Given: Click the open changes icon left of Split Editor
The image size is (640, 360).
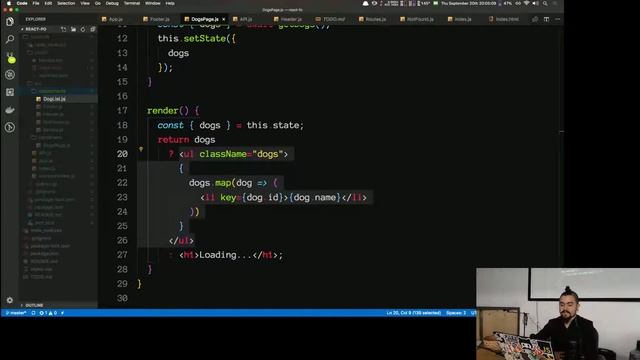Looking at the screenshot, I should click(x=535, y=19).
